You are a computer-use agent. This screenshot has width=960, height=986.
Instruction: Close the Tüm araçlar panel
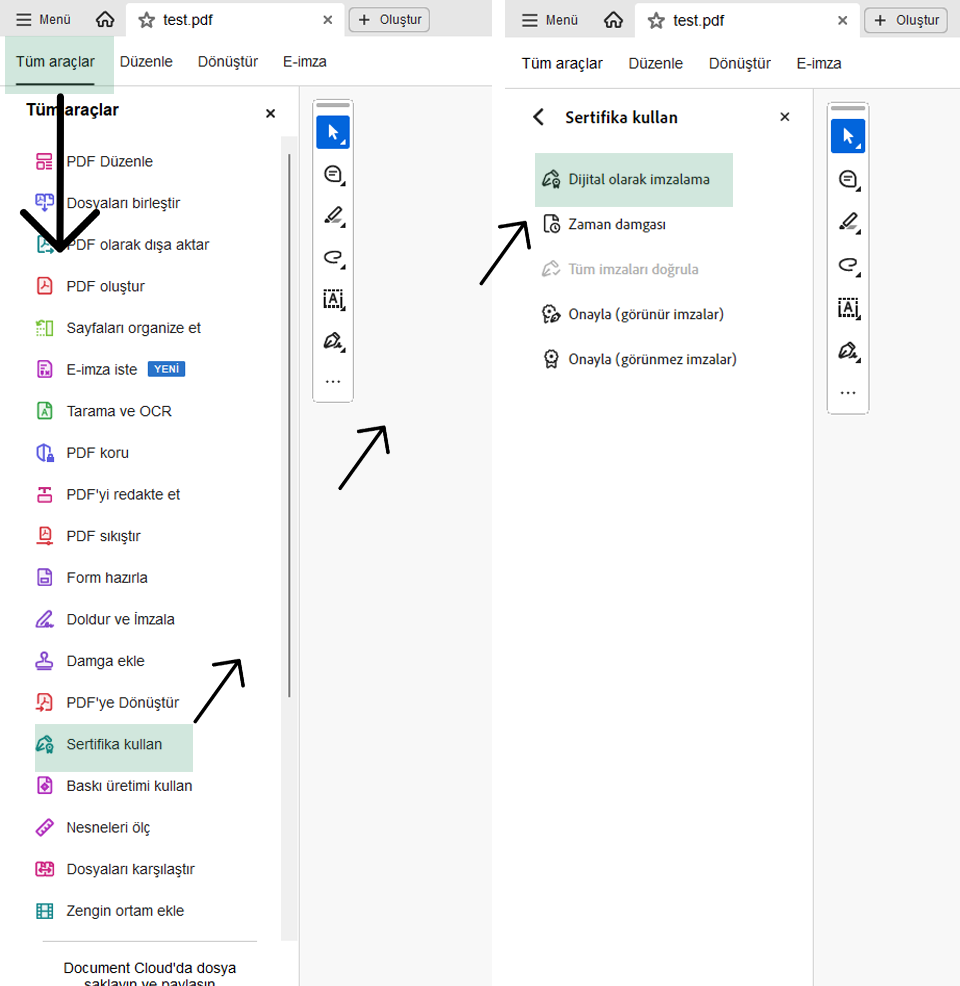click(270, 114)
